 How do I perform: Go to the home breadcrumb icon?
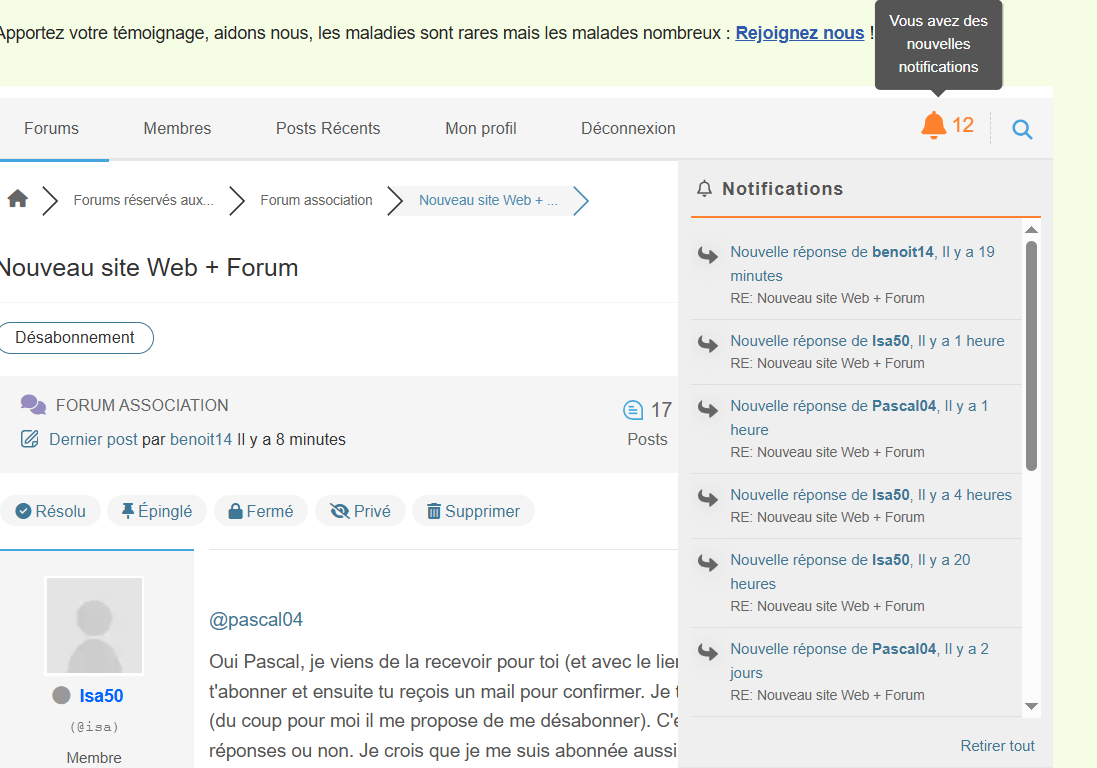[x=17, y=199]
